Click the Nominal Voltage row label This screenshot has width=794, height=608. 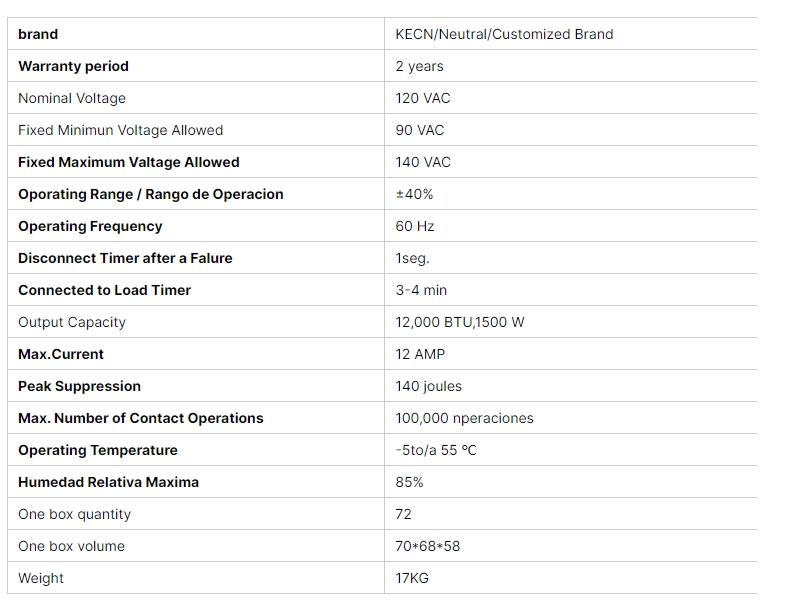(72, 98)
